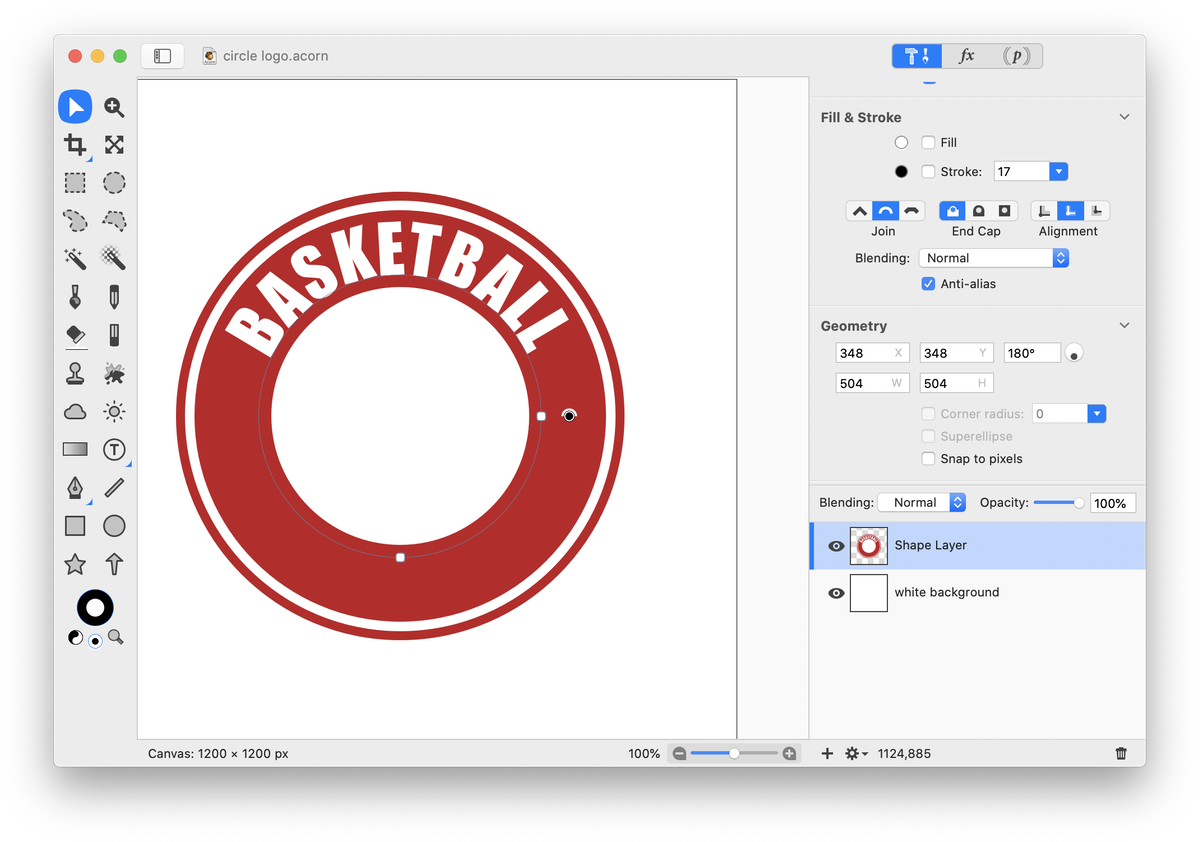Open the stroke width dropdown
The height and width of the screenshot is (842, 1200).
pos(1058,172)
